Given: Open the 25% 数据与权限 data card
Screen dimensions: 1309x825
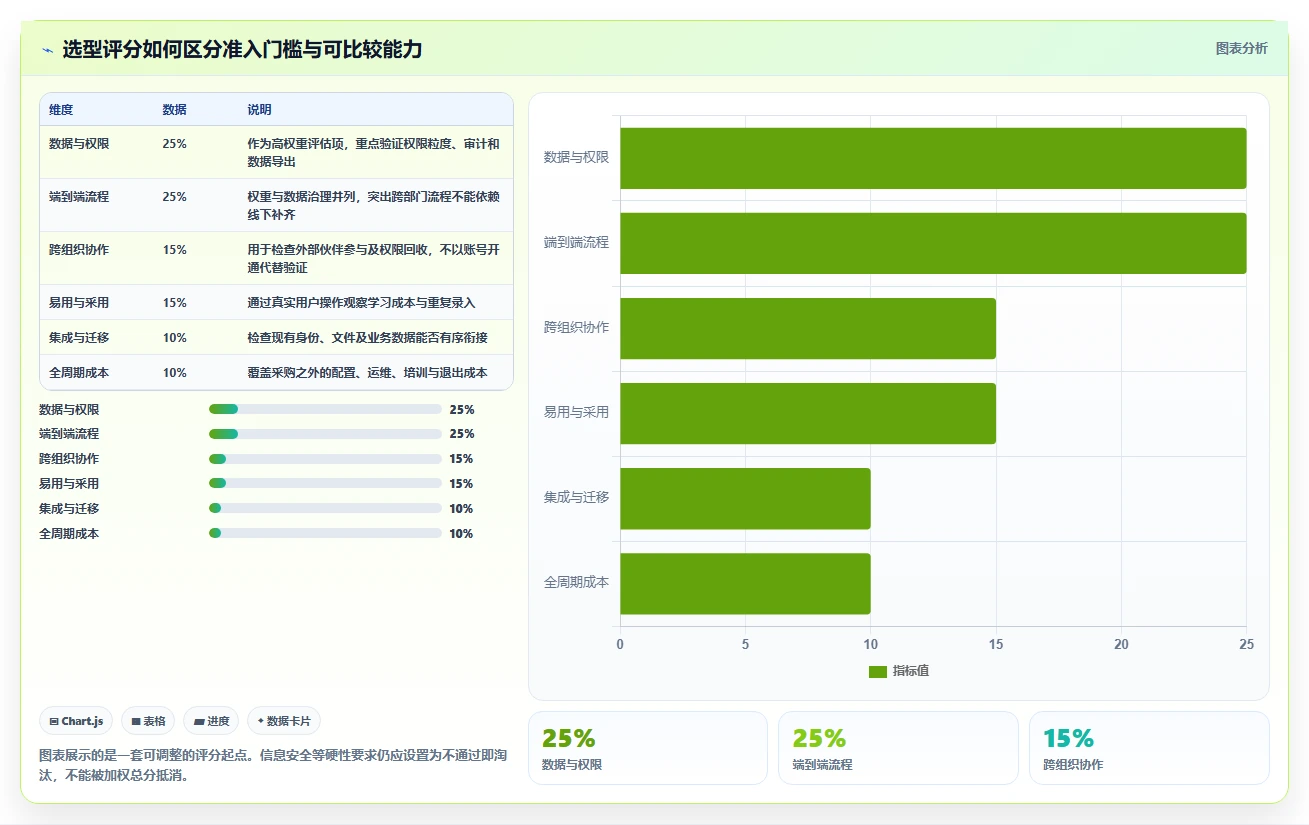Looking at the screenshot, I should 648,748.
